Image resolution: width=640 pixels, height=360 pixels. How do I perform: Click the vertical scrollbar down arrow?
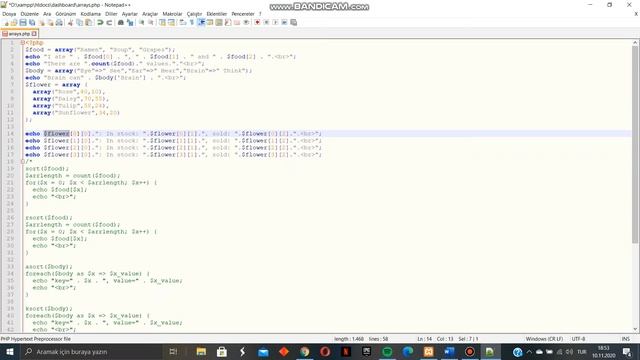click(x=636, y=329)
